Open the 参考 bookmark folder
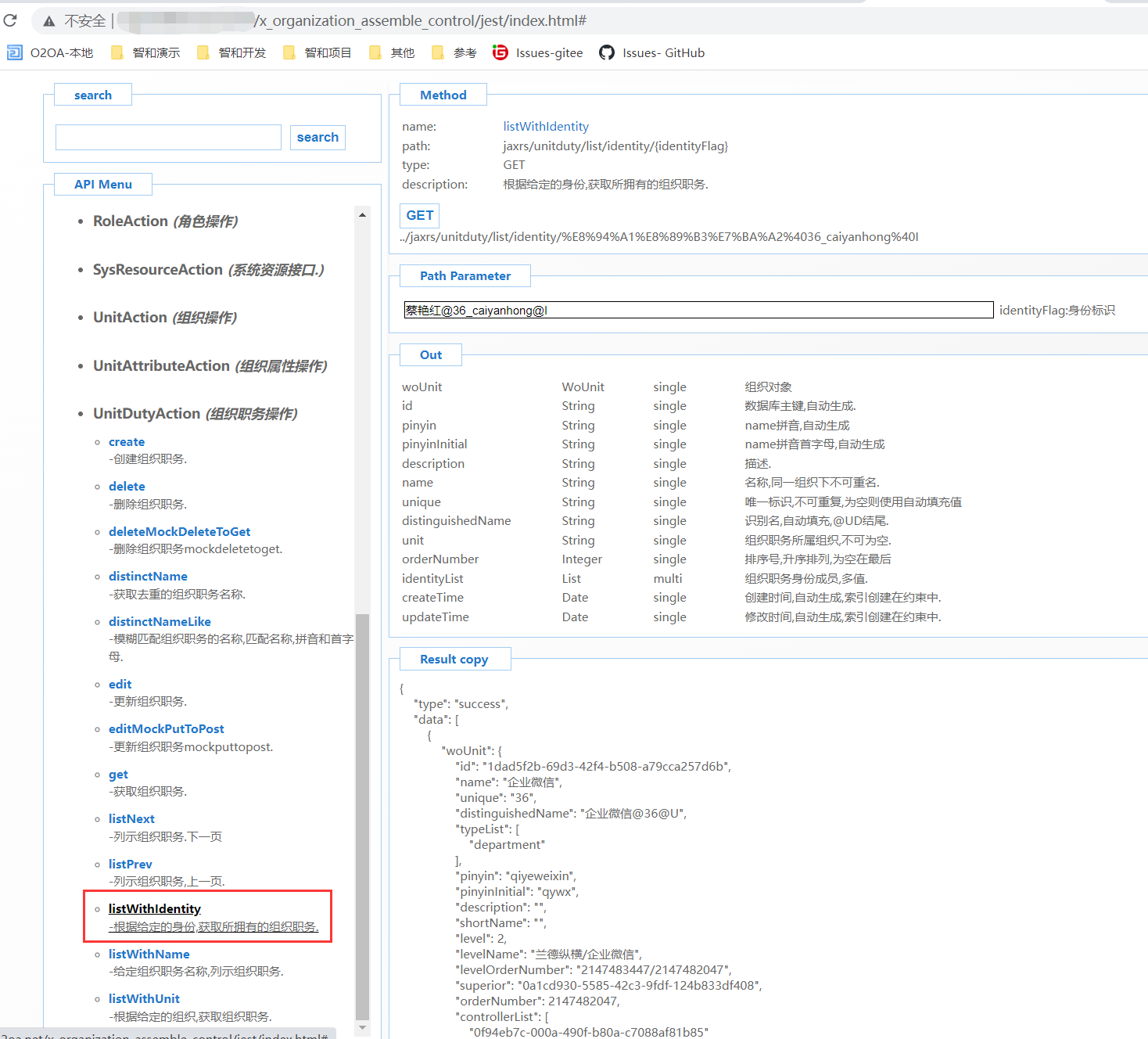Screen dimensions: 1148x1039 click(454, 52)
